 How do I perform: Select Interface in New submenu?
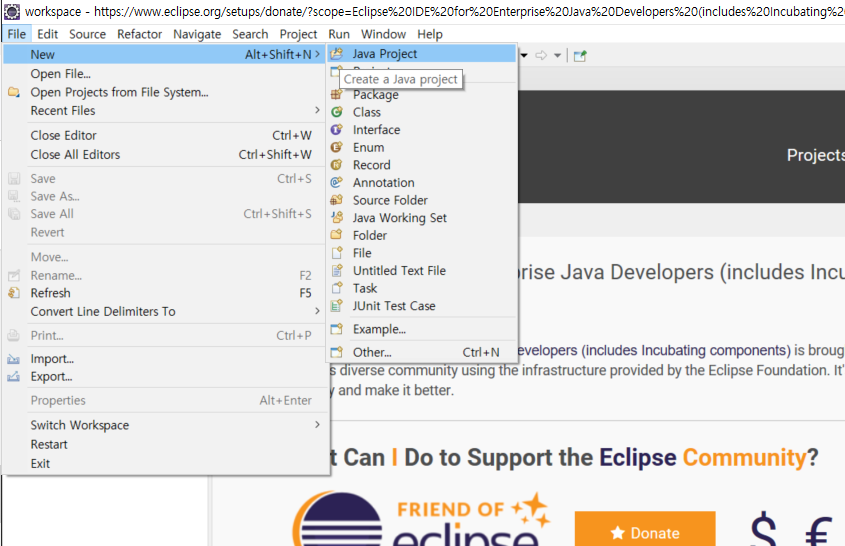pos(421,129)
